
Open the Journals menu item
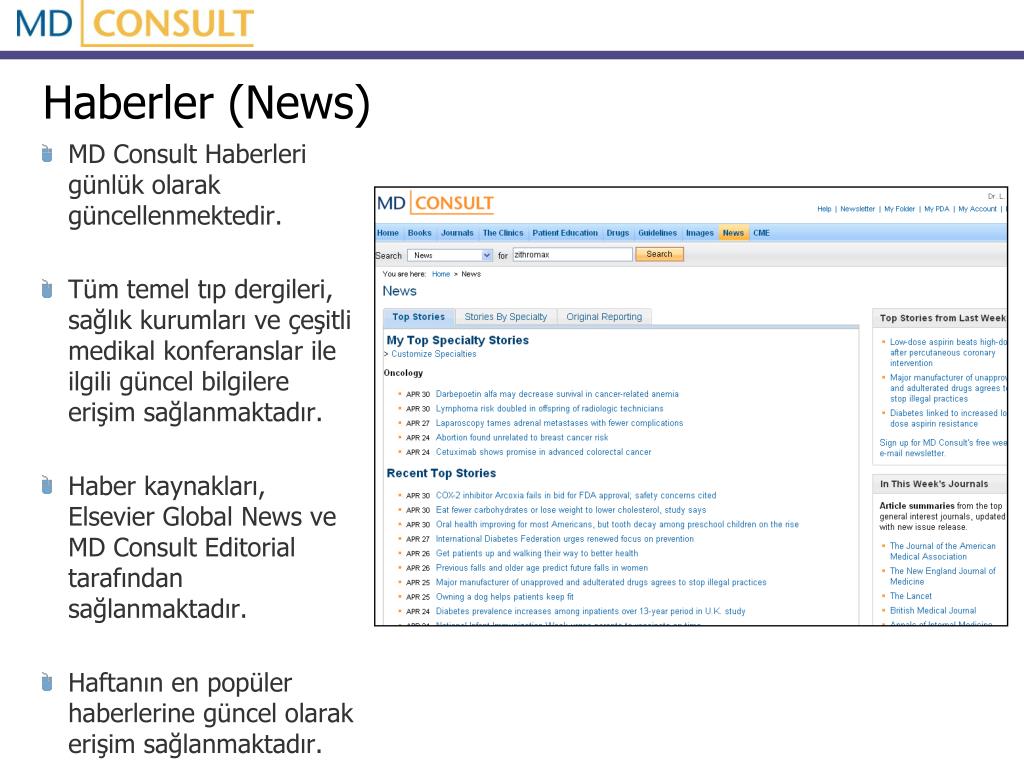pyautogui.click(x=457, y=232)
